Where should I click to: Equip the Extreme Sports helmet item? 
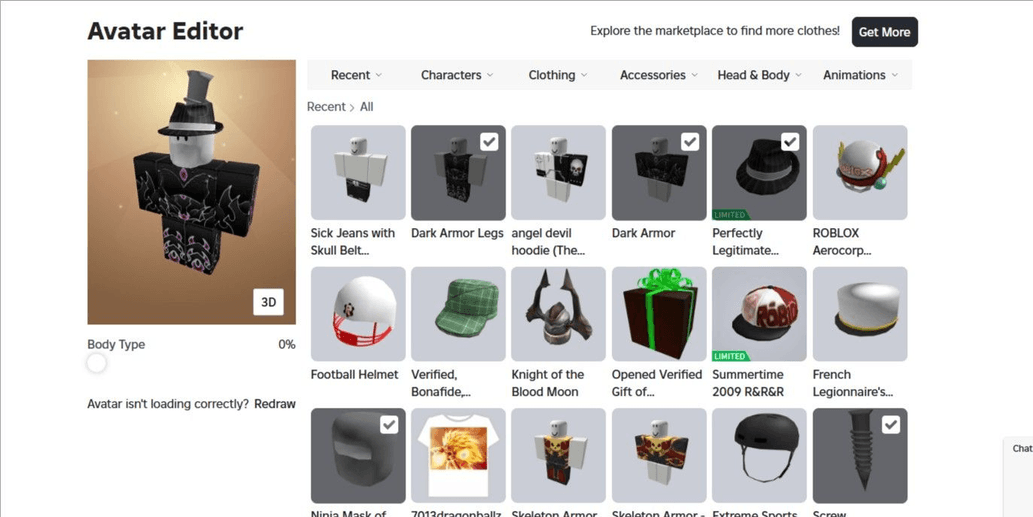tap(759, 456)
